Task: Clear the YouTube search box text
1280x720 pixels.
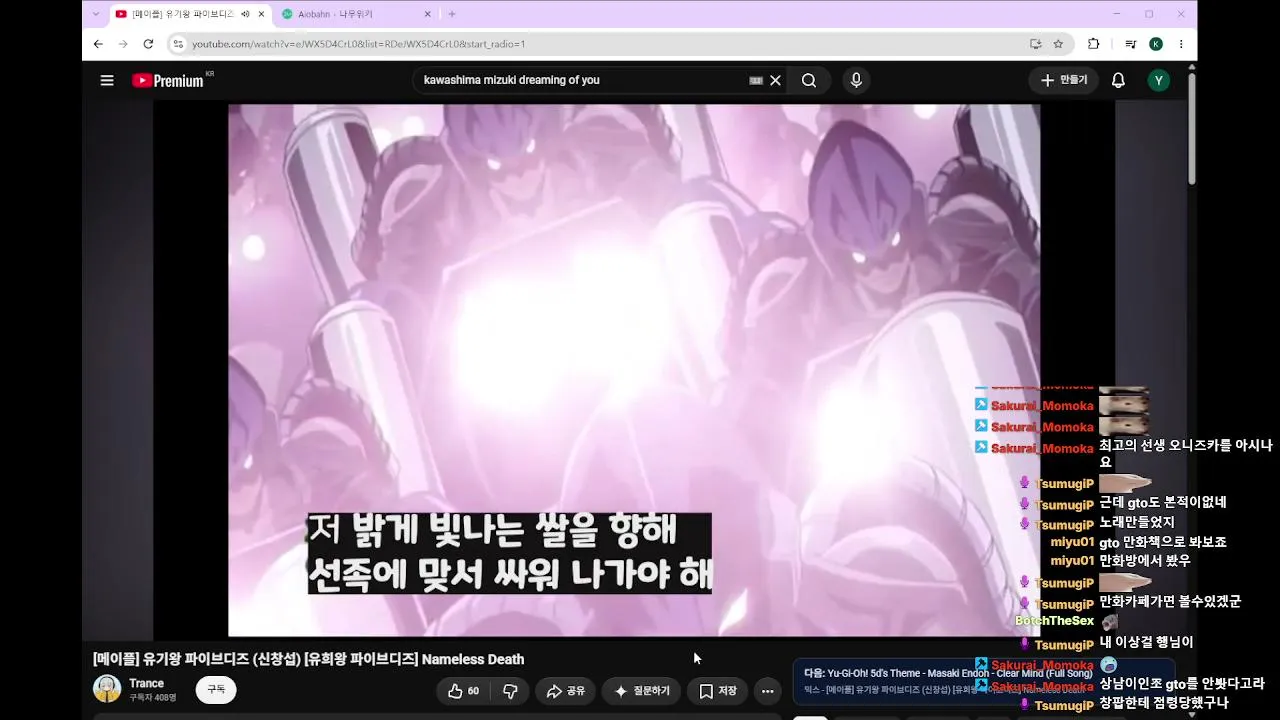Action: coord(775,81)
